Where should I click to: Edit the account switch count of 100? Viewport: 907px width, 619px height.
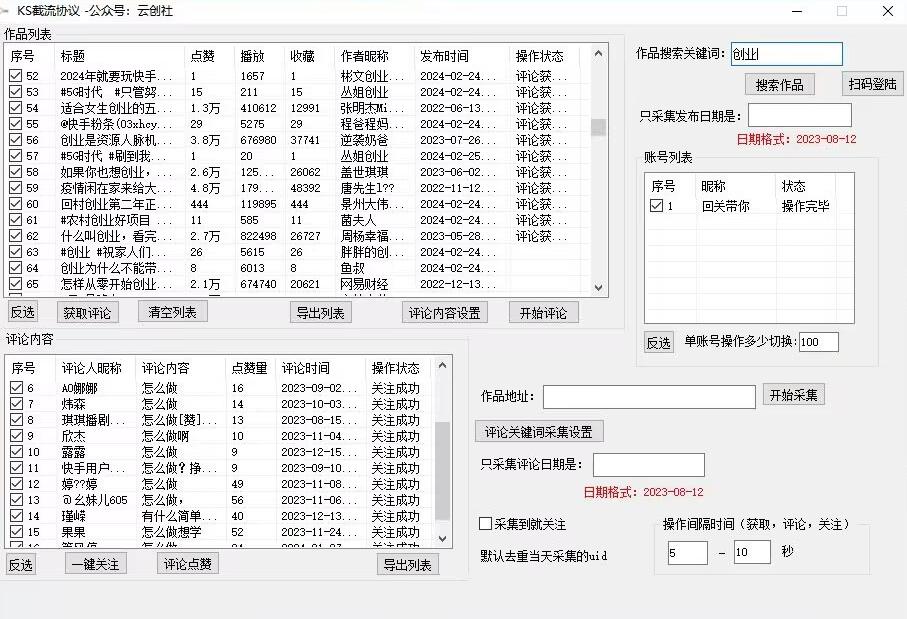tap(817, 341)
